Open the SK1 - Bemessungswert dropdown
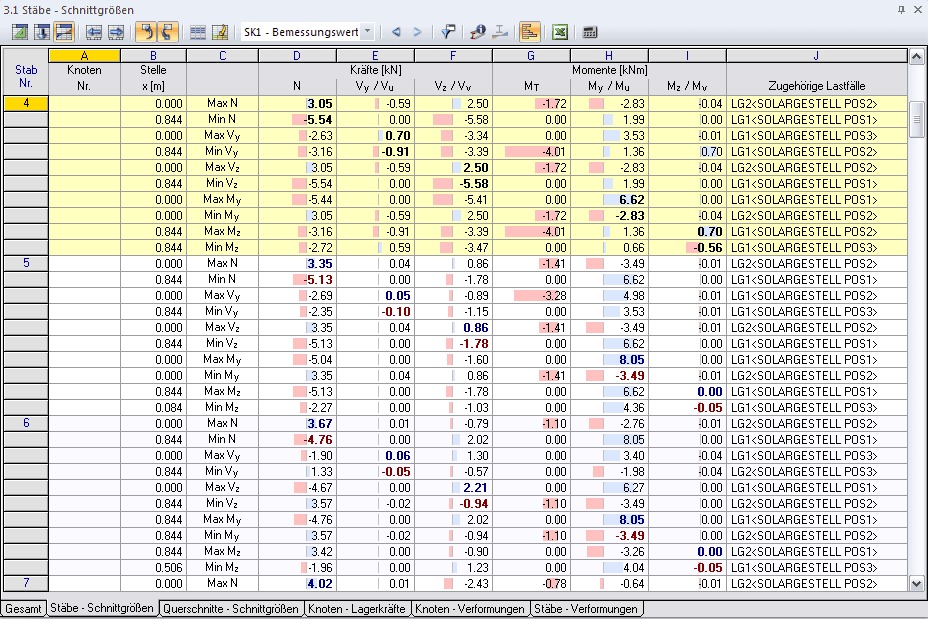 coord(368,32)
